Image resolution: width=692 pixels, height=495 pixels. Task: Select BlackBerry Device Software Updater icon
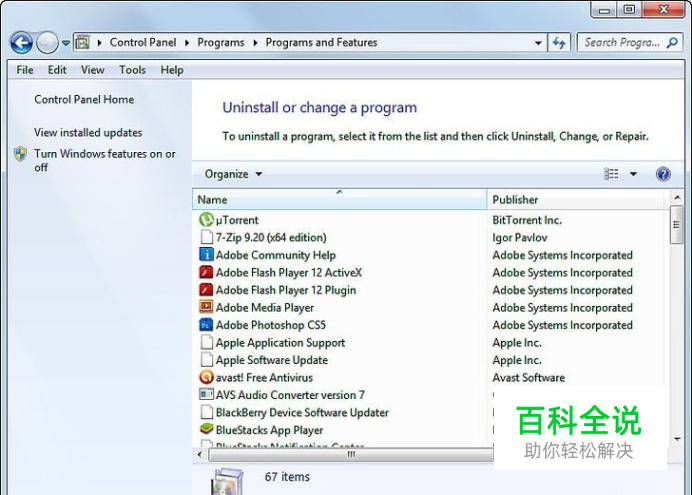tap(207, 412)
